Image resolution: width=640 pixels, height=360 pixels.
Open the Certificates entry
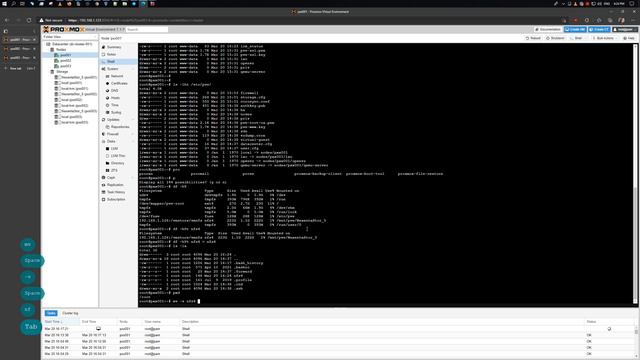pos(119,83)
